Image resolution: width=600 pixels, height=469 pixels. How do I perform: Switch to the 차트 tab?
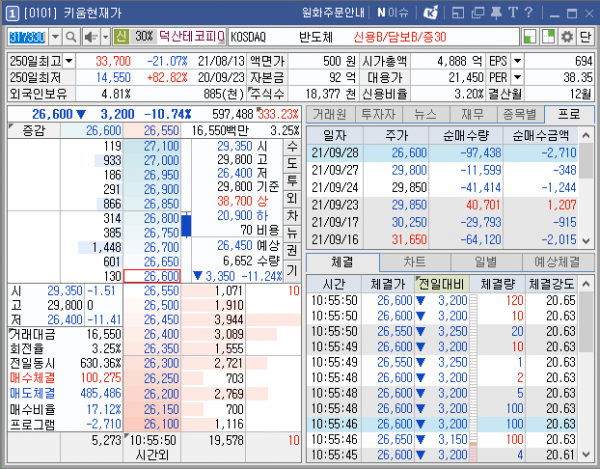point(415,262)
